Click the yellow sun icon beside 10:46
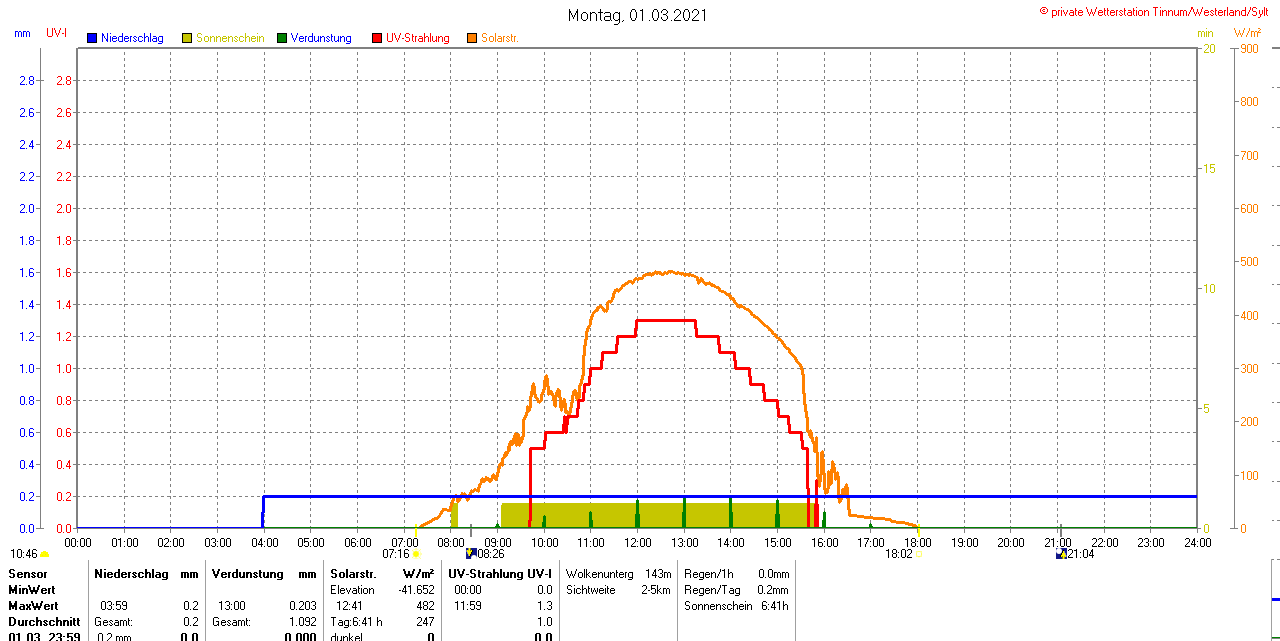The height and width of the screenshot is (641, 1280). pyautogui.click(x=44, y=554)
